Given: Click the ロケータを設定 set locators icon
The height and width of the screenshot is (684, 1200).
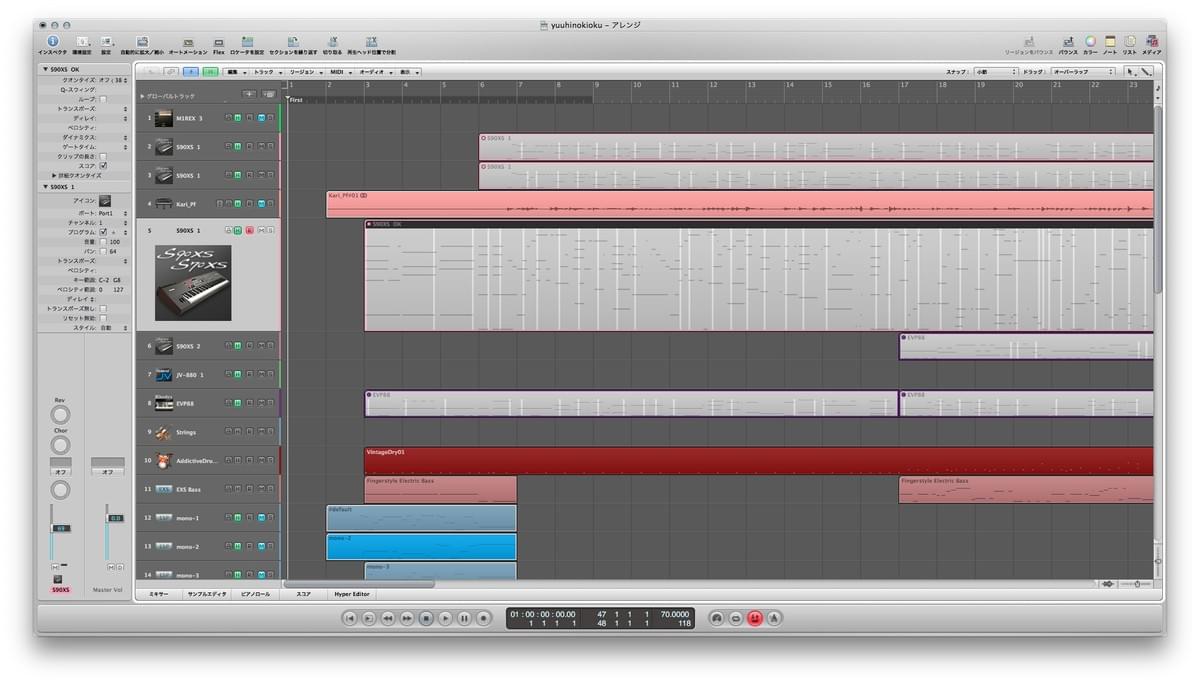Looking at the screenshot, I should pyautogui.click(x=247, y=42).
